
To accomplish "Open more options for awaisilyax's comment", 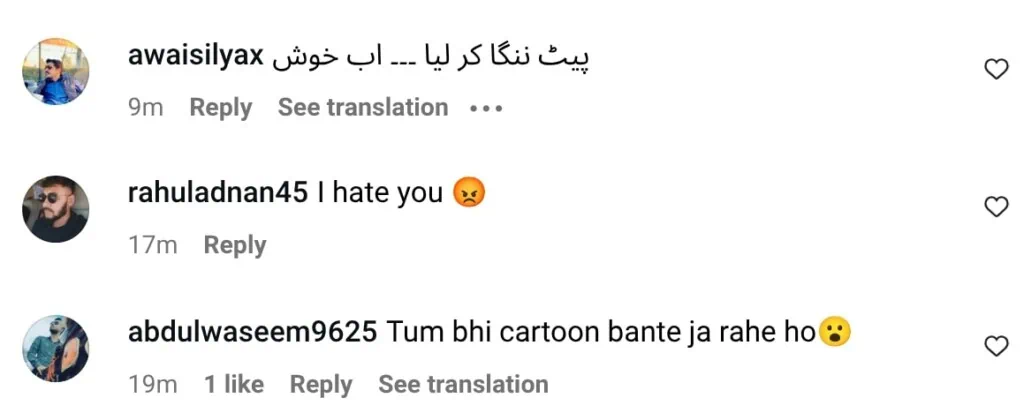I will [486, 108].
